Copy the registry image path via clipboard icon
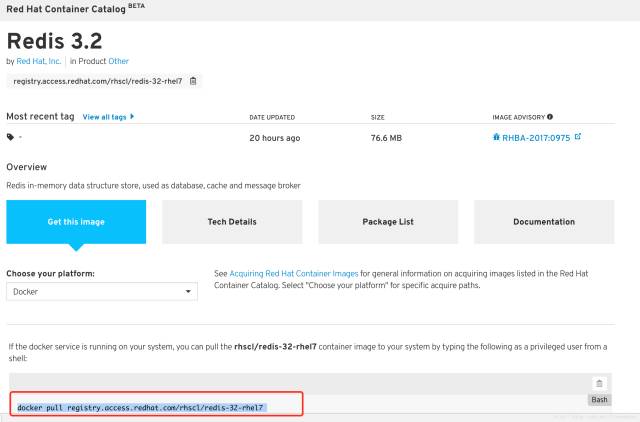 [x=193, y=81]
